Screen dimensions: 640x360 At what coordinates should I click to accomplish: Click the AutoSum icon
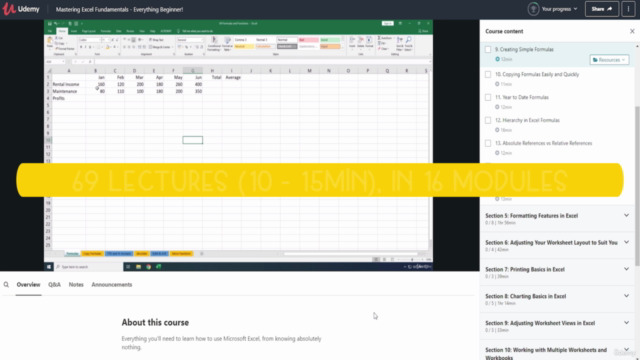pyautogui.click(x=384, y=38)
